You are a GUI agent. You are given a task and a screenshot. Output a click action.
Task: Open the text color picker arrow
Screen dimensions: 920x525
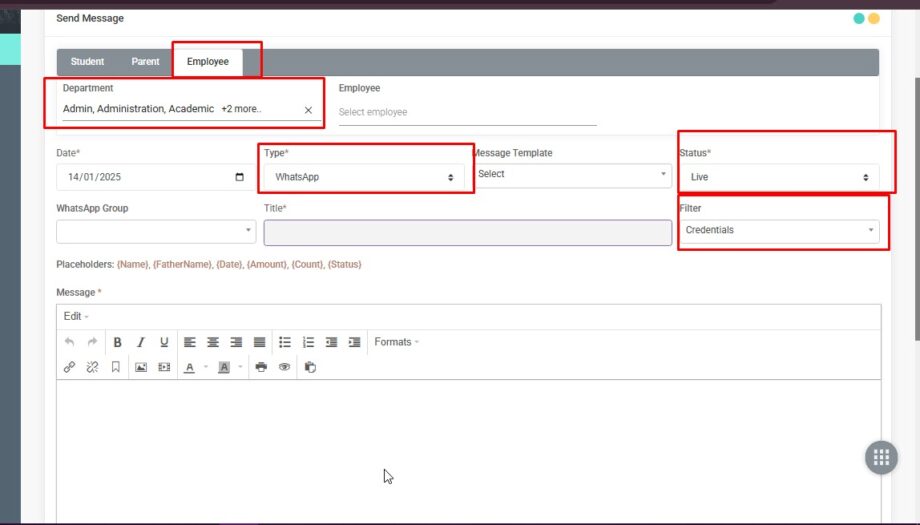pos(205,367)
